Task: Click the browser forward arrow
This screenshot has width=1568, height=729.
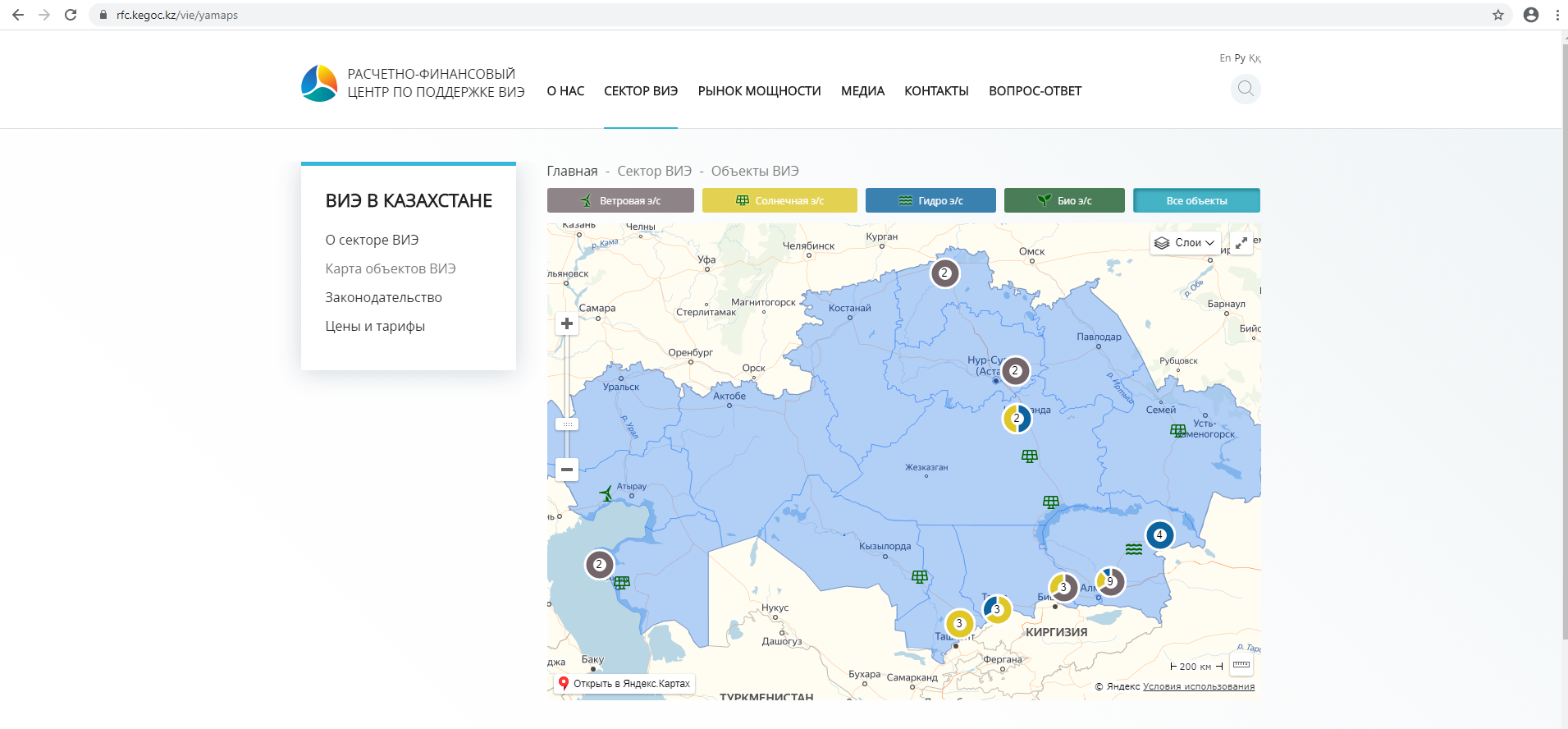Action: pos(44,15)
